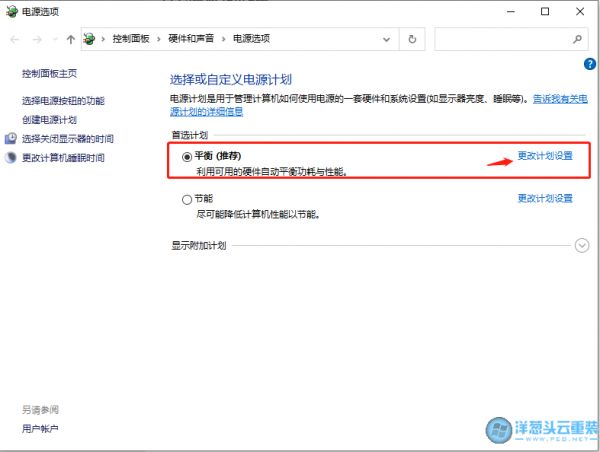The width and height of the screenshot is (600, 452).
Task: Open the address bar history dropdown
Action: pos(386,39)
